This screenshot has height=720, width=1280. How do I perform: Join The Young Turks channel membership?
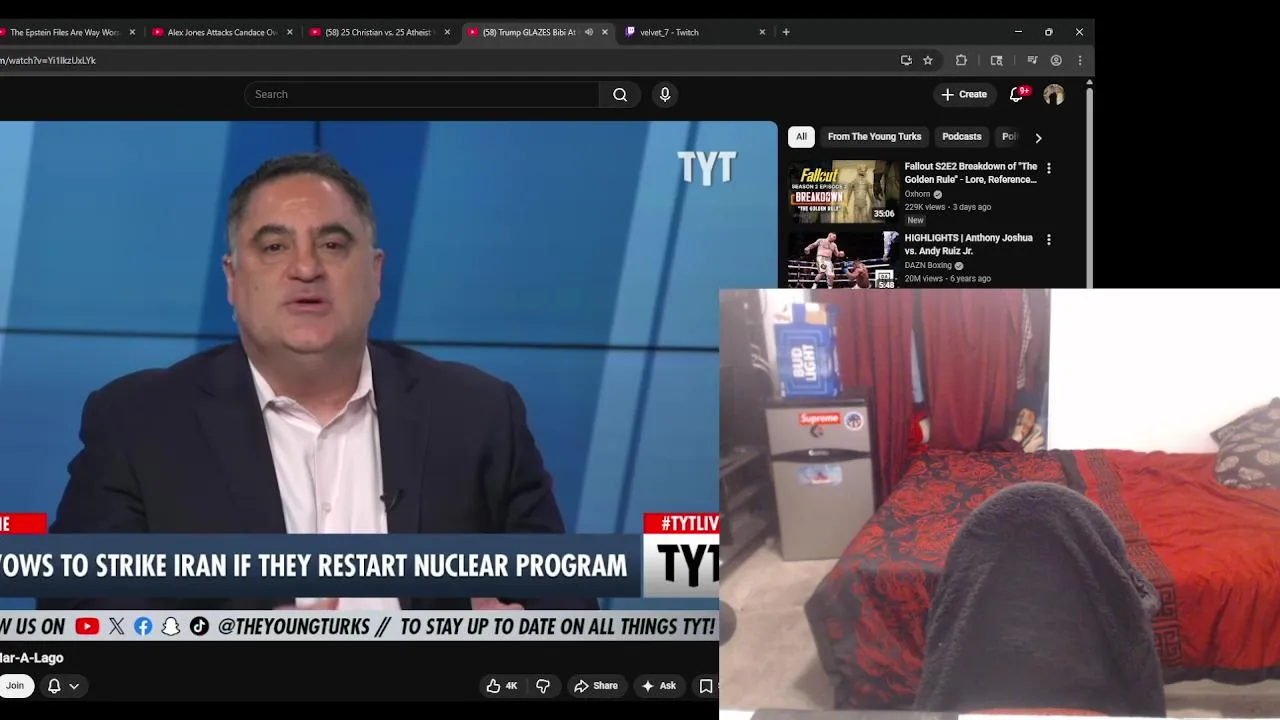tap(15, 686)
